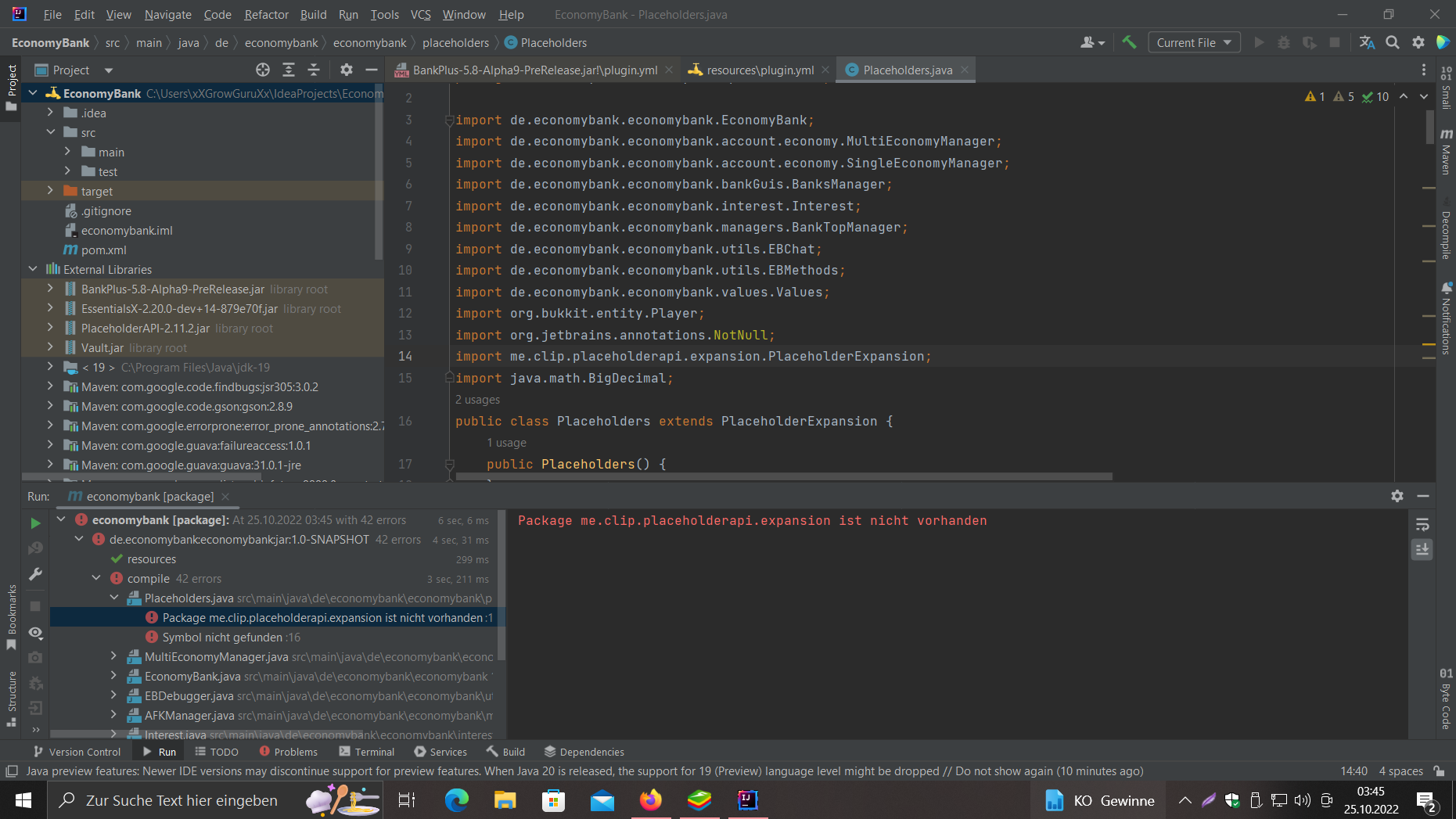Expand MultiEconomyManager.java error node
The height and width of the screenshot is (819, 1456).
[x=113, y=656]
